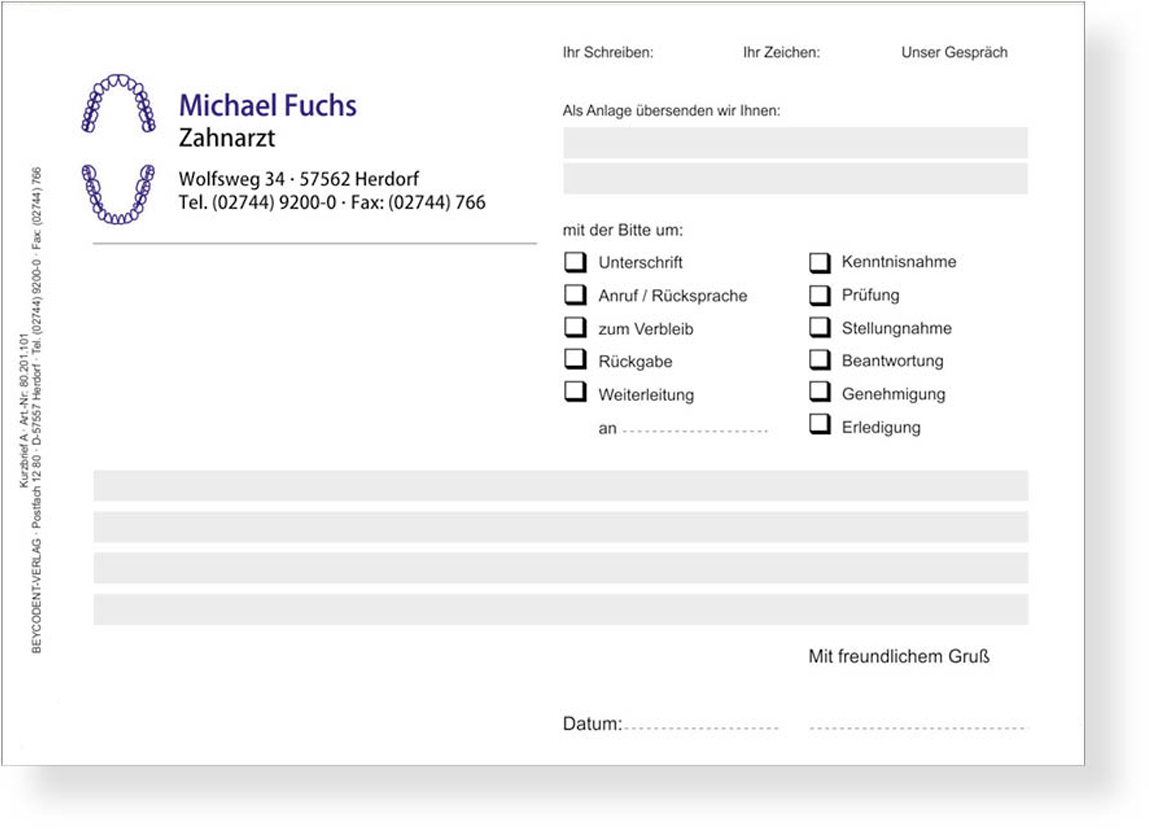Click the dotted line next to 'an'
1149x831 pixels.
click(695, 431)
